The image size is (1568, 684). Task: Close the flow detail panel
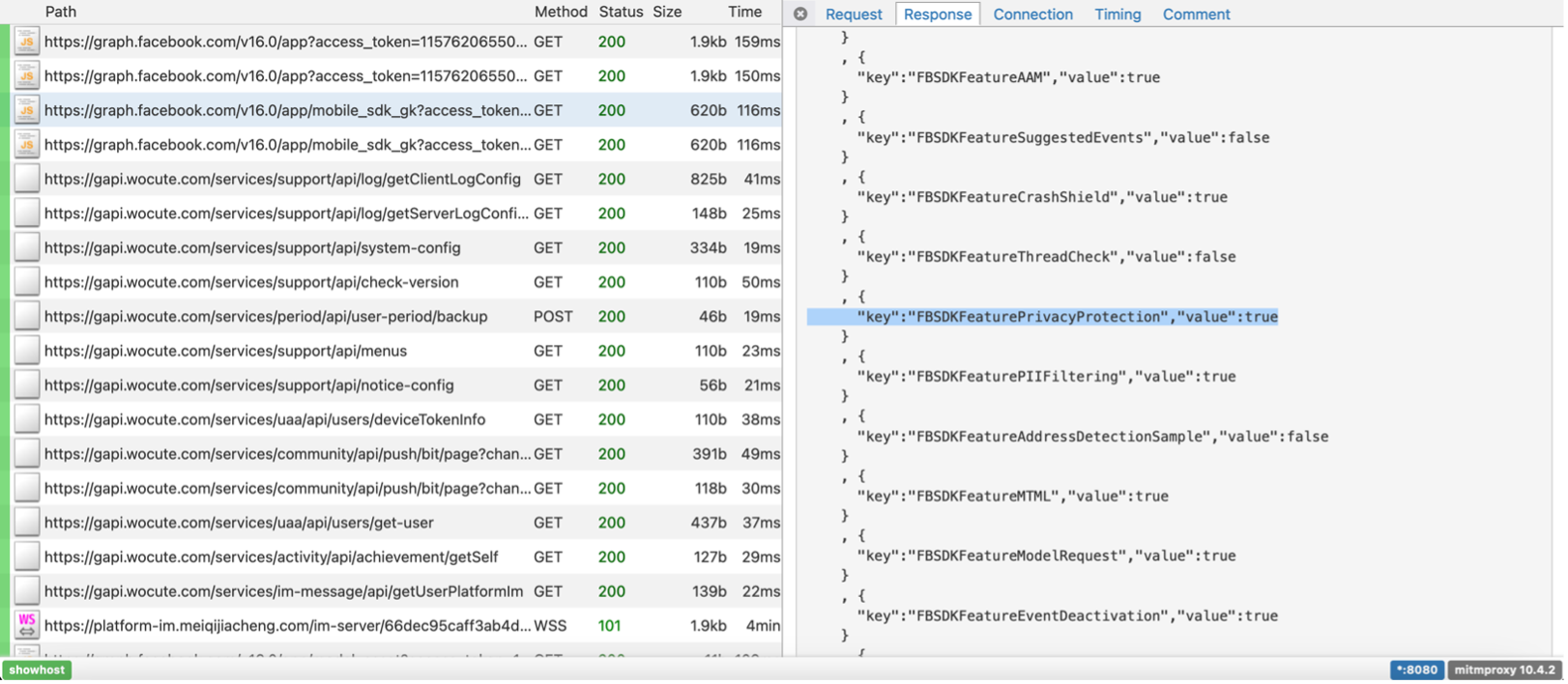(800, 14)
